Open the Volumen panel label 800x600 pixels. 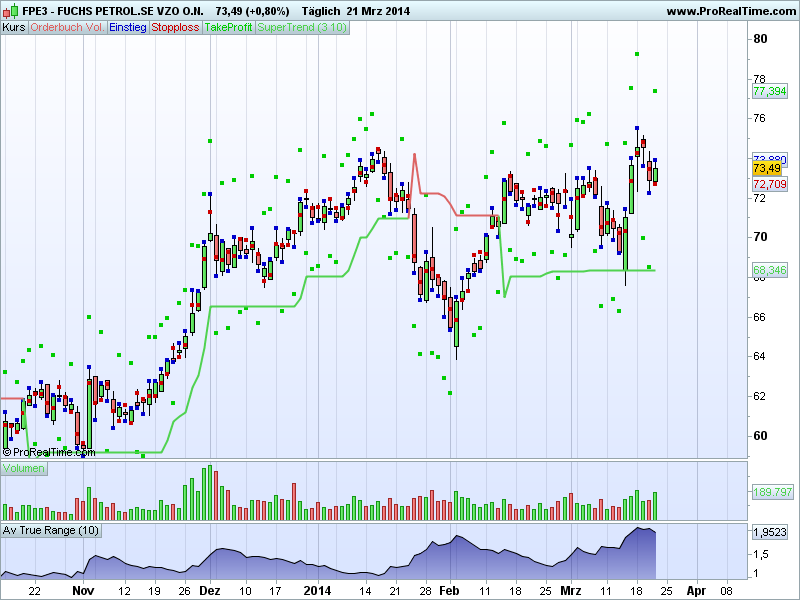click(24, 468)
